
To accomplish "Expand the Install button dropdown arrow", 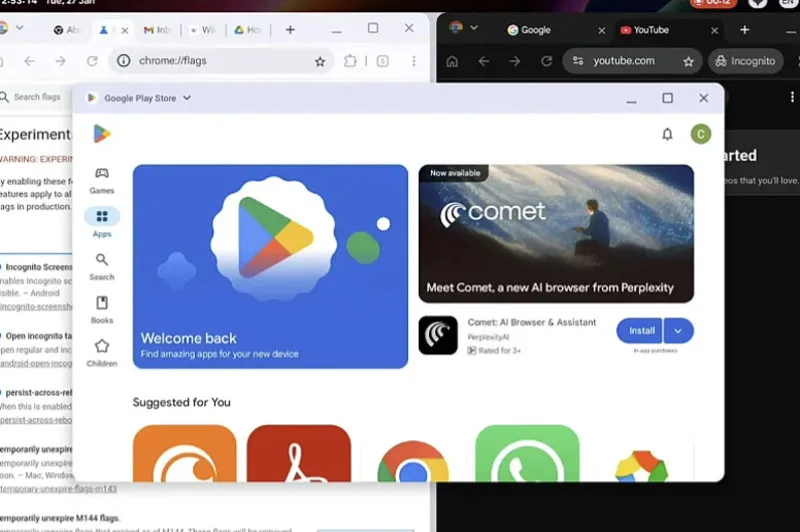I will pyautogui.click(x=678, y=331).
